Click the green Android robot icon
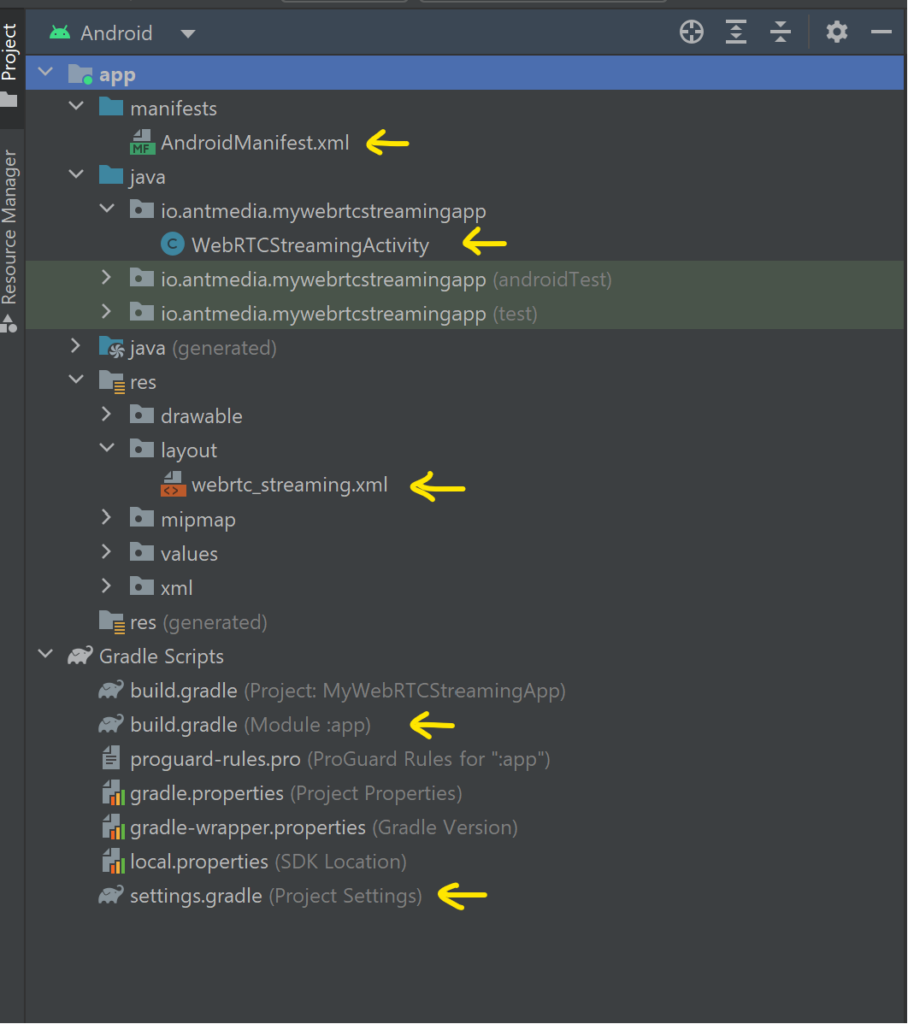Image resolution: width=908 pixels, height=1024 pixels. coord(60,32)
